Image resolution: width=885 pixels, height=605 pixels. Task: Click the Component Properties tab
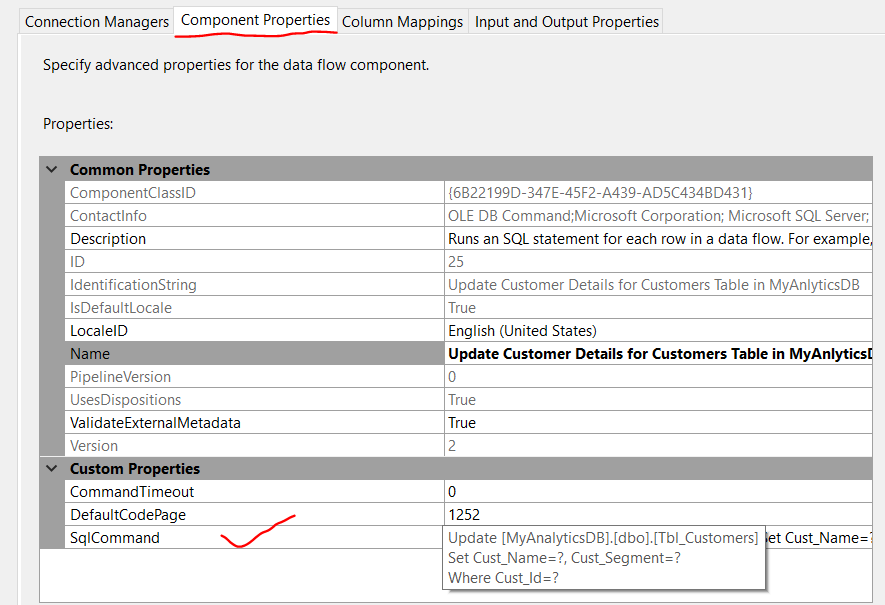(x=255, y=19)
